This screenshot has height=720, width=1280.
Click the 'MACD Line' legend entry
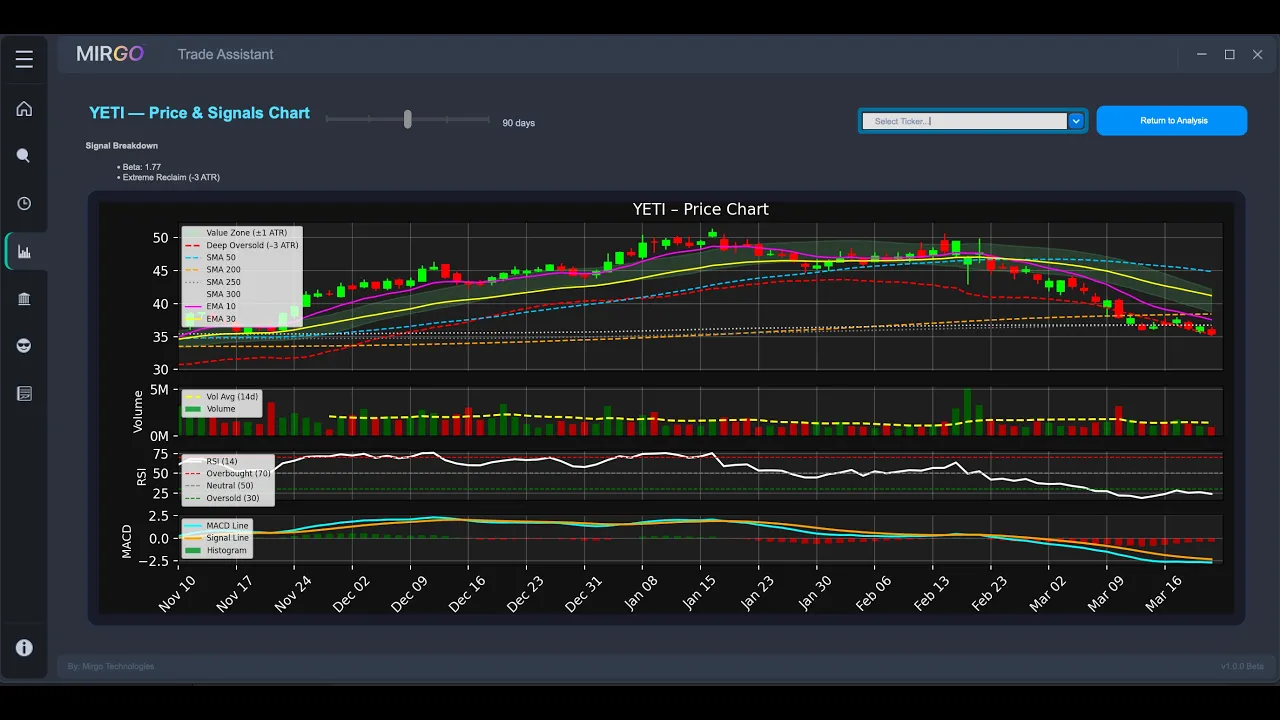point(217,525)
